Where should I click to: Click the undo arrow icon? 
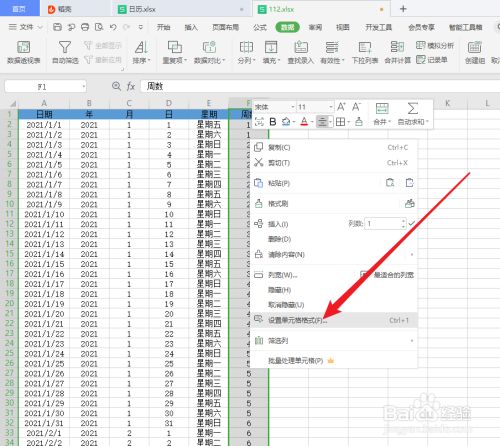click(x=113, y=27)
